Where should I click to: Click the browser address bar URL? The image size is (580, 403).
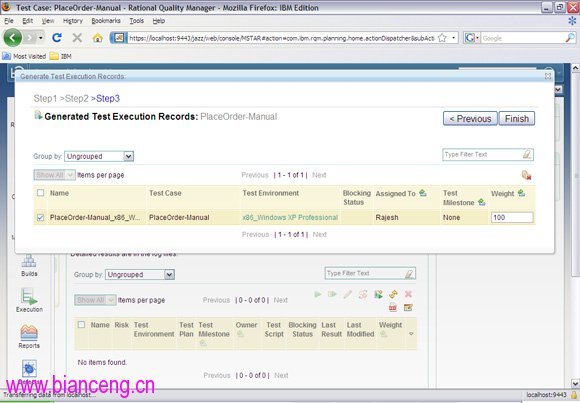pyautogui.click(x=281, y=38)
